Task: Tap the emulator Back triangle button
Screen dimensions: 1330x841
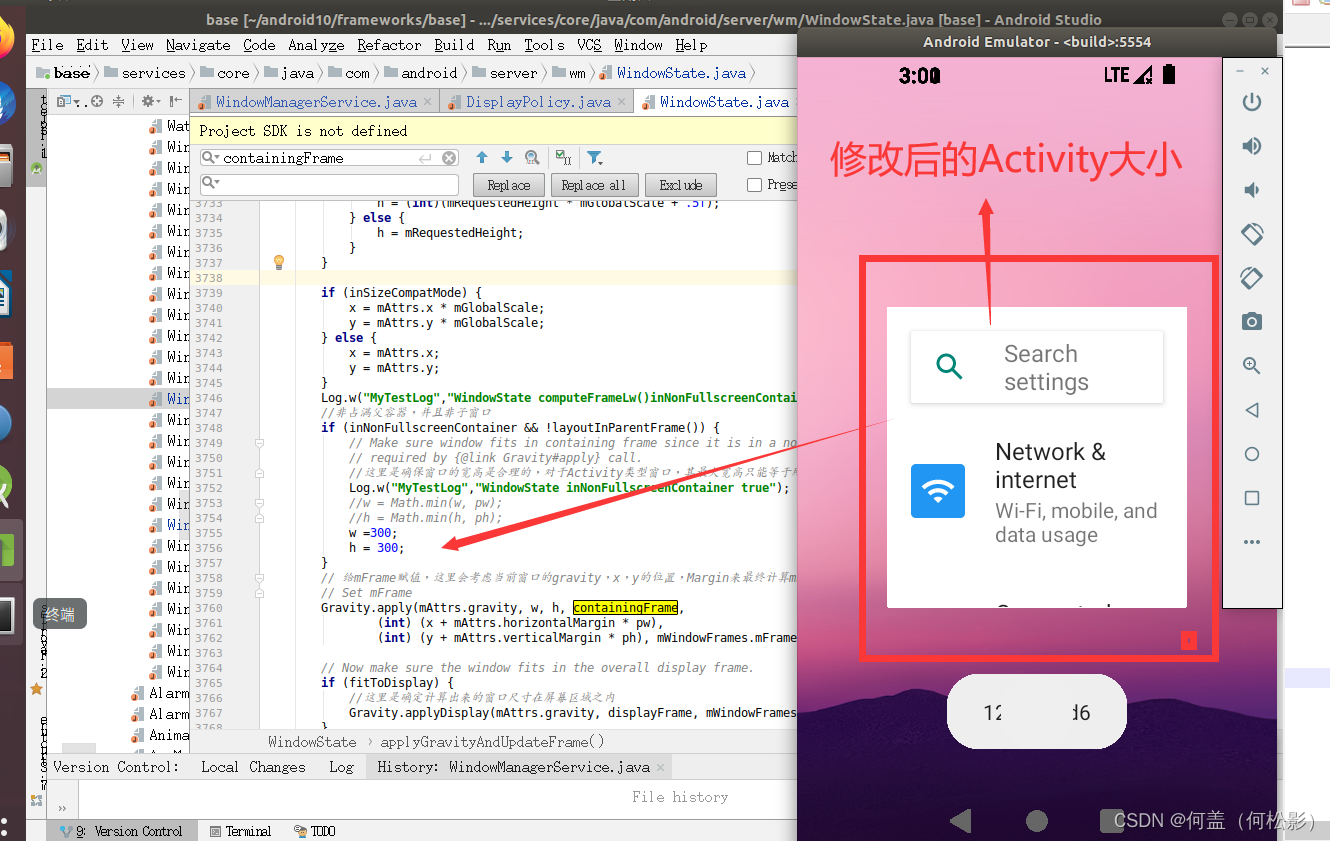Action: point(1251,409)
